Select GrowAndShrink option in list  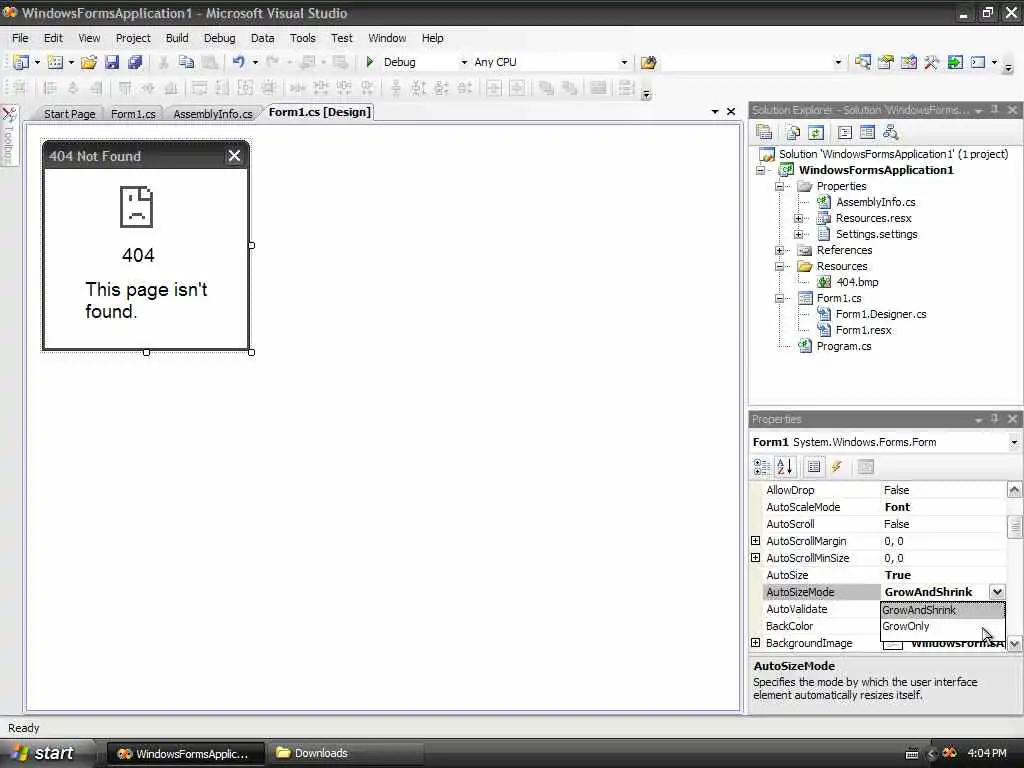[942, 610]
